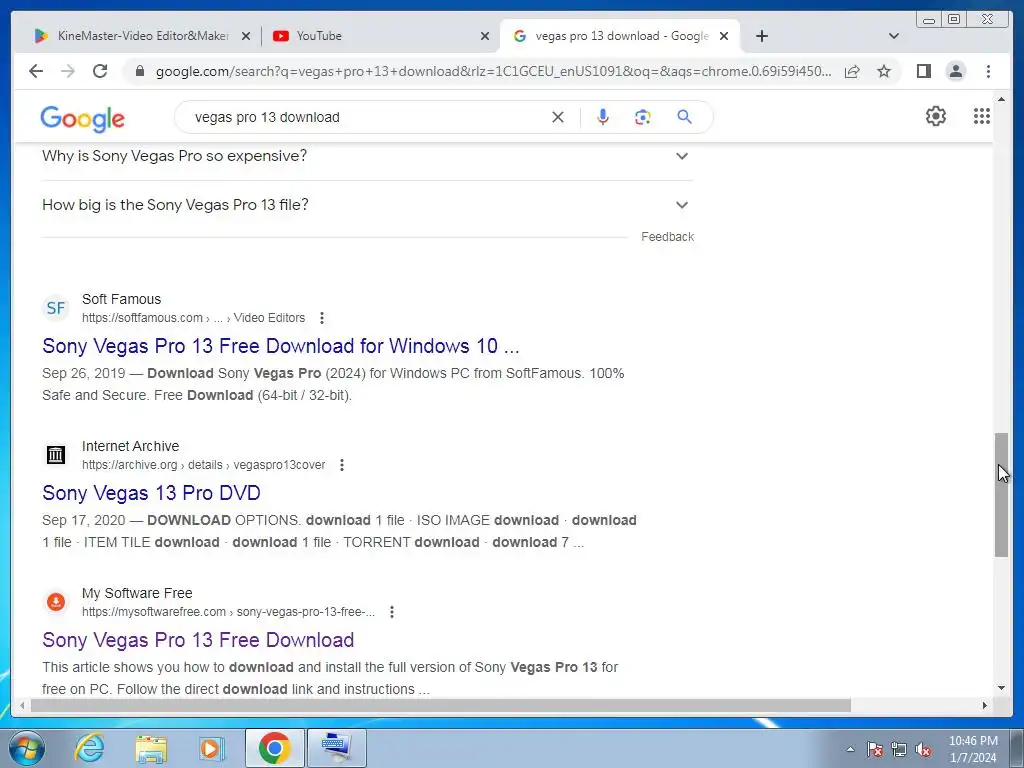
Task: Click the vertical scrollbar up arrow
Action: point(1001,99)
